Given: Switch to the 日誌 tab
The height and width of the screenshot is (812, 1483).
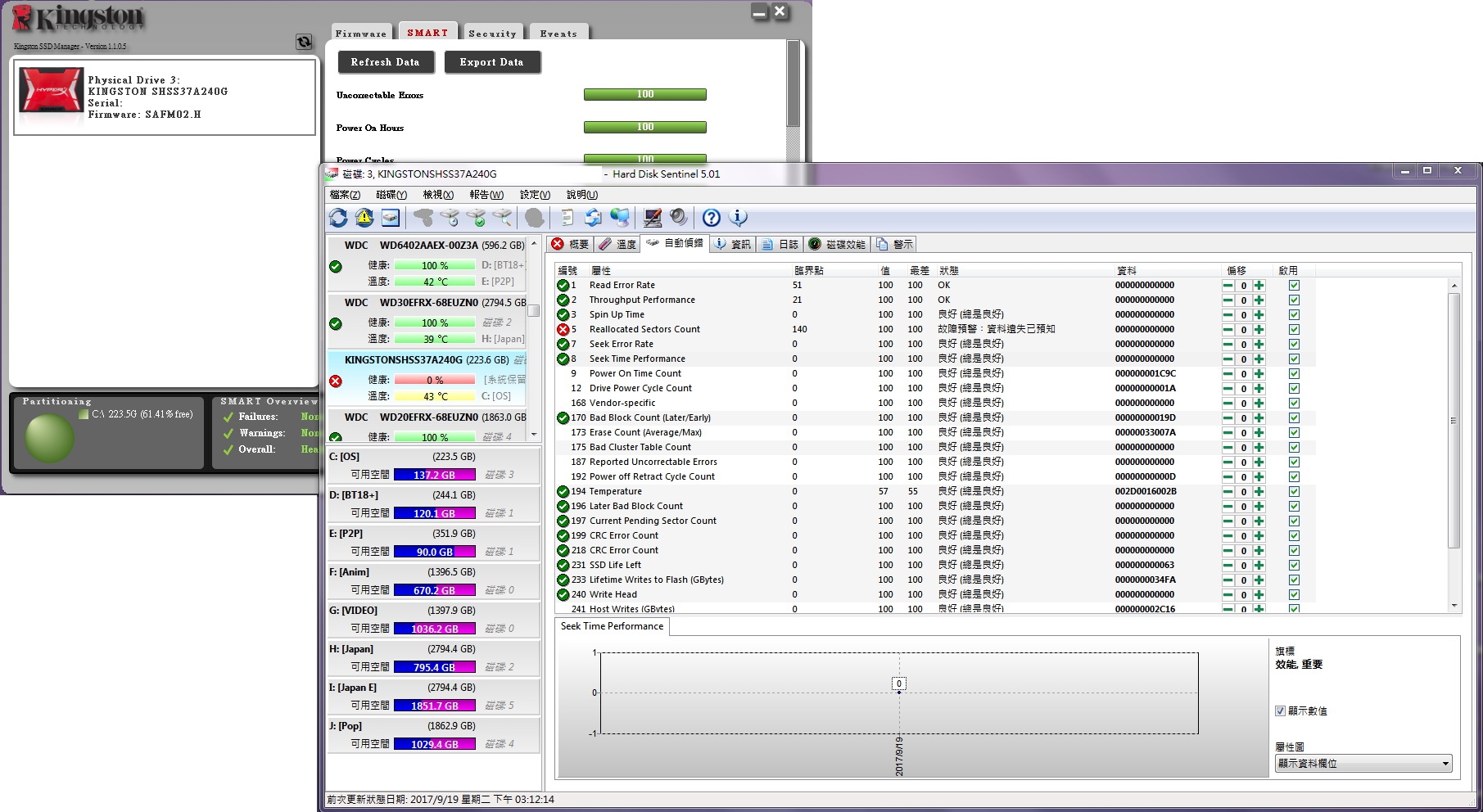Looking at the screenshot, I should [780, 244].
